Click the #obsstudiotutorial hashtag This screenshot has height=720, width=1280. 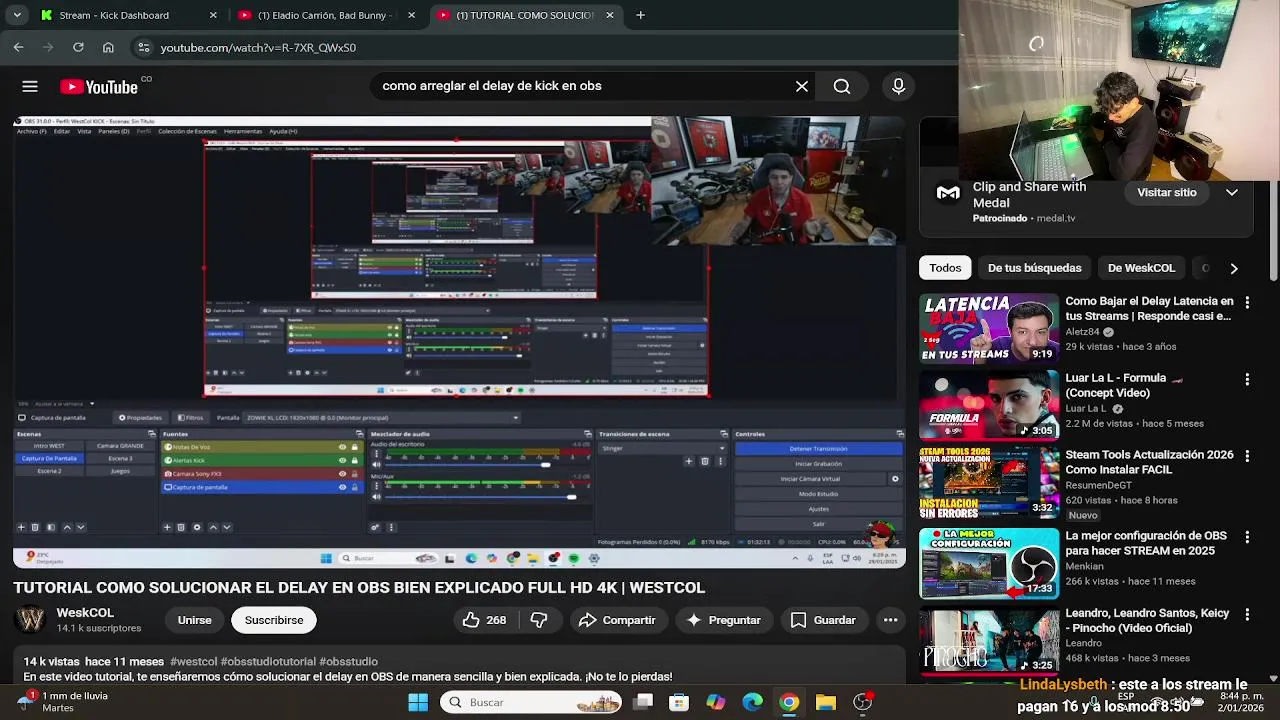[268, 662]
